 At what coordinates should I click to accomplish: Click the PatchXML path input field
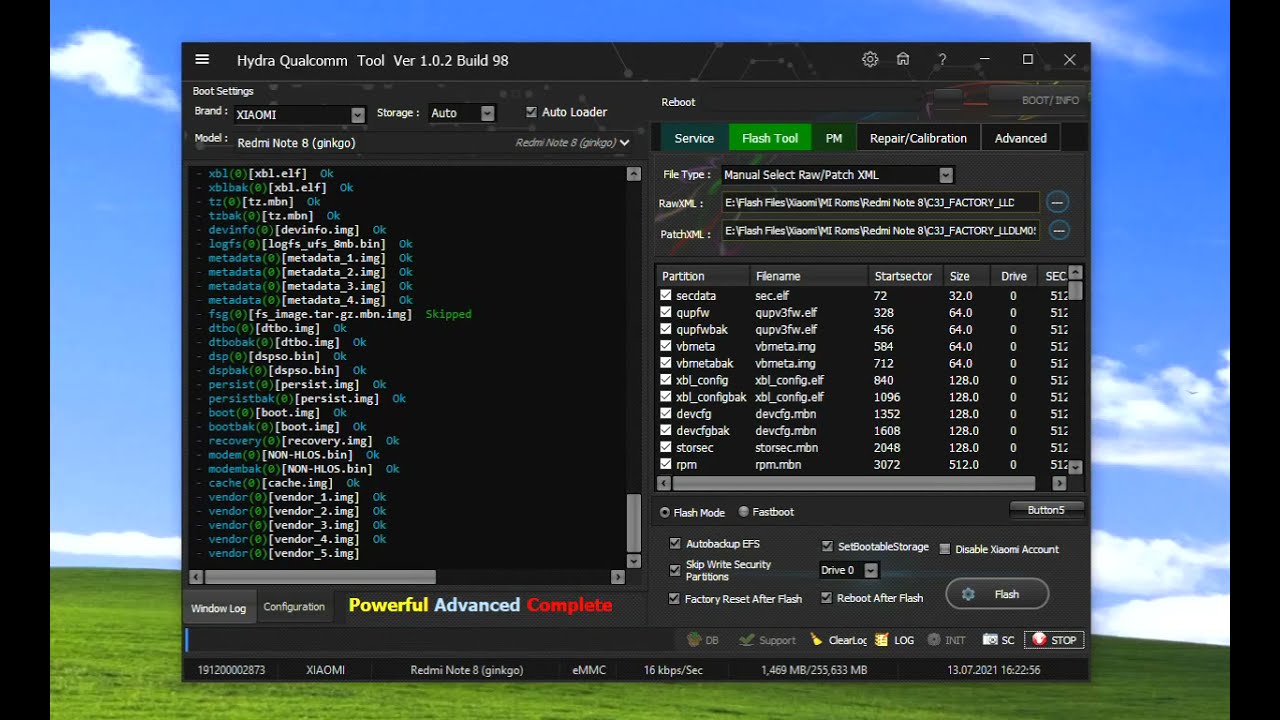point(881,231)
